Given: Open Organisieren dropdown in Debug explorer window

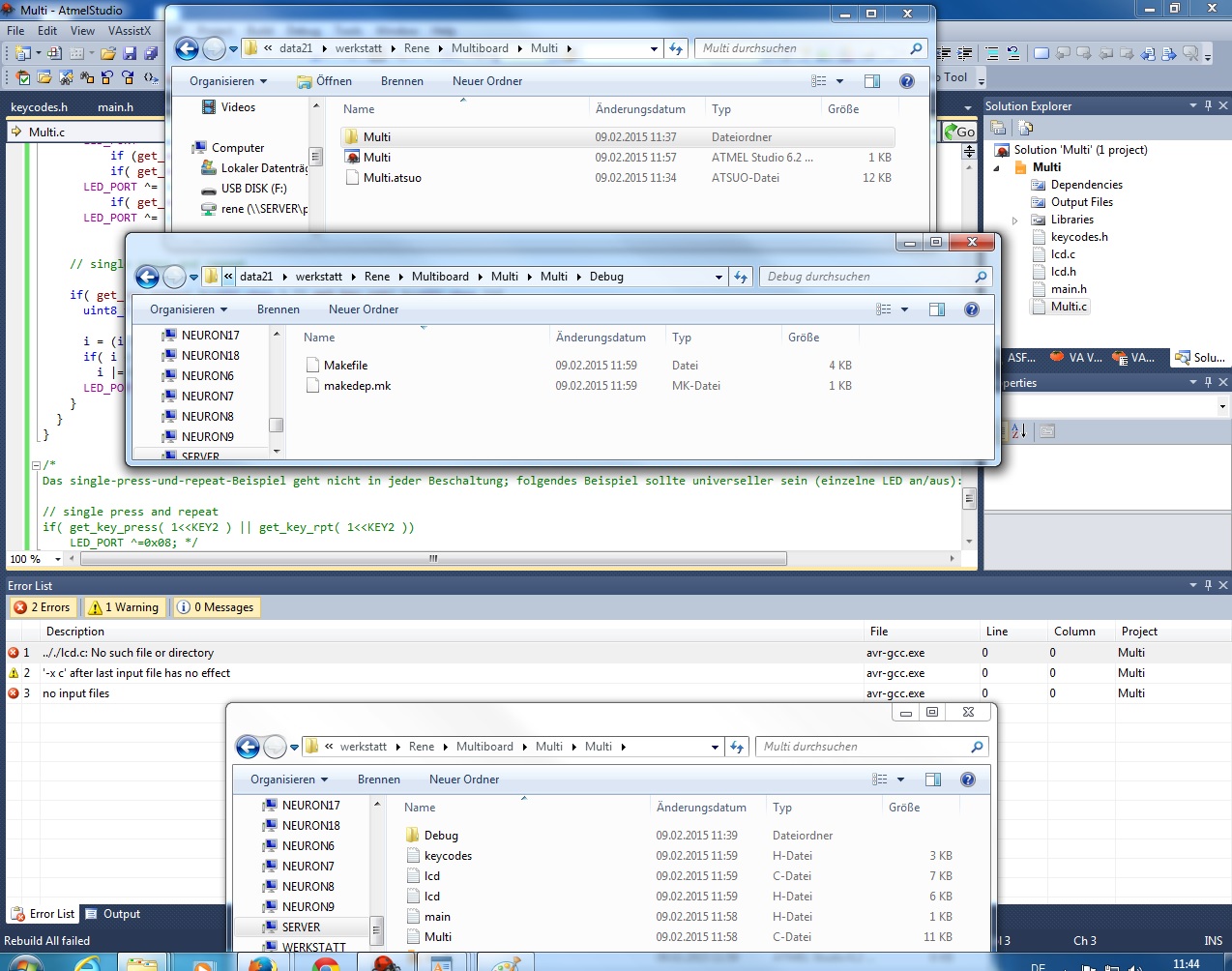Looking at the screenshot, I should [x=189, y=309].
